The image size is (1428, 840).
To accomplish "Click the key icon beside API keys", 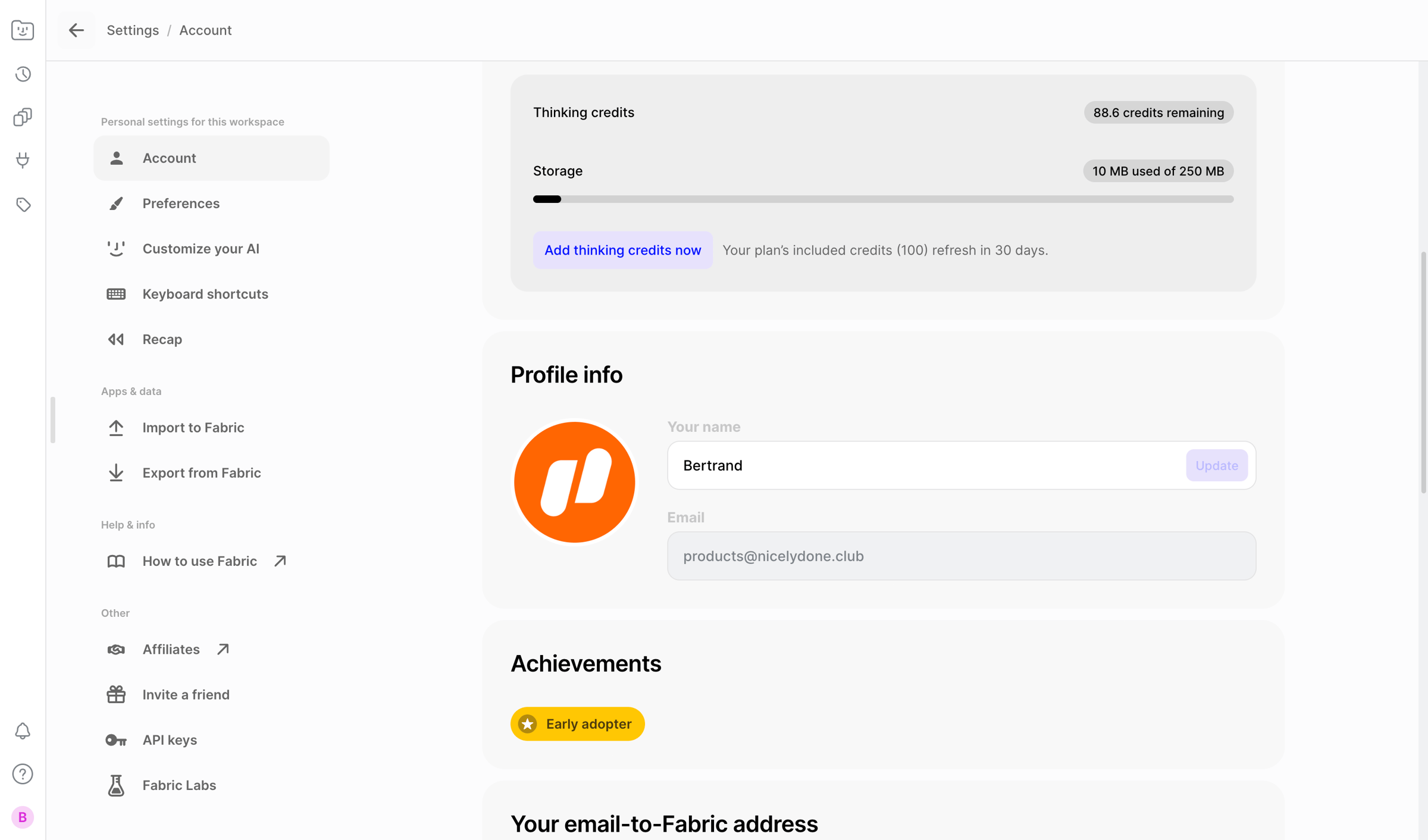I will (116, 740).
